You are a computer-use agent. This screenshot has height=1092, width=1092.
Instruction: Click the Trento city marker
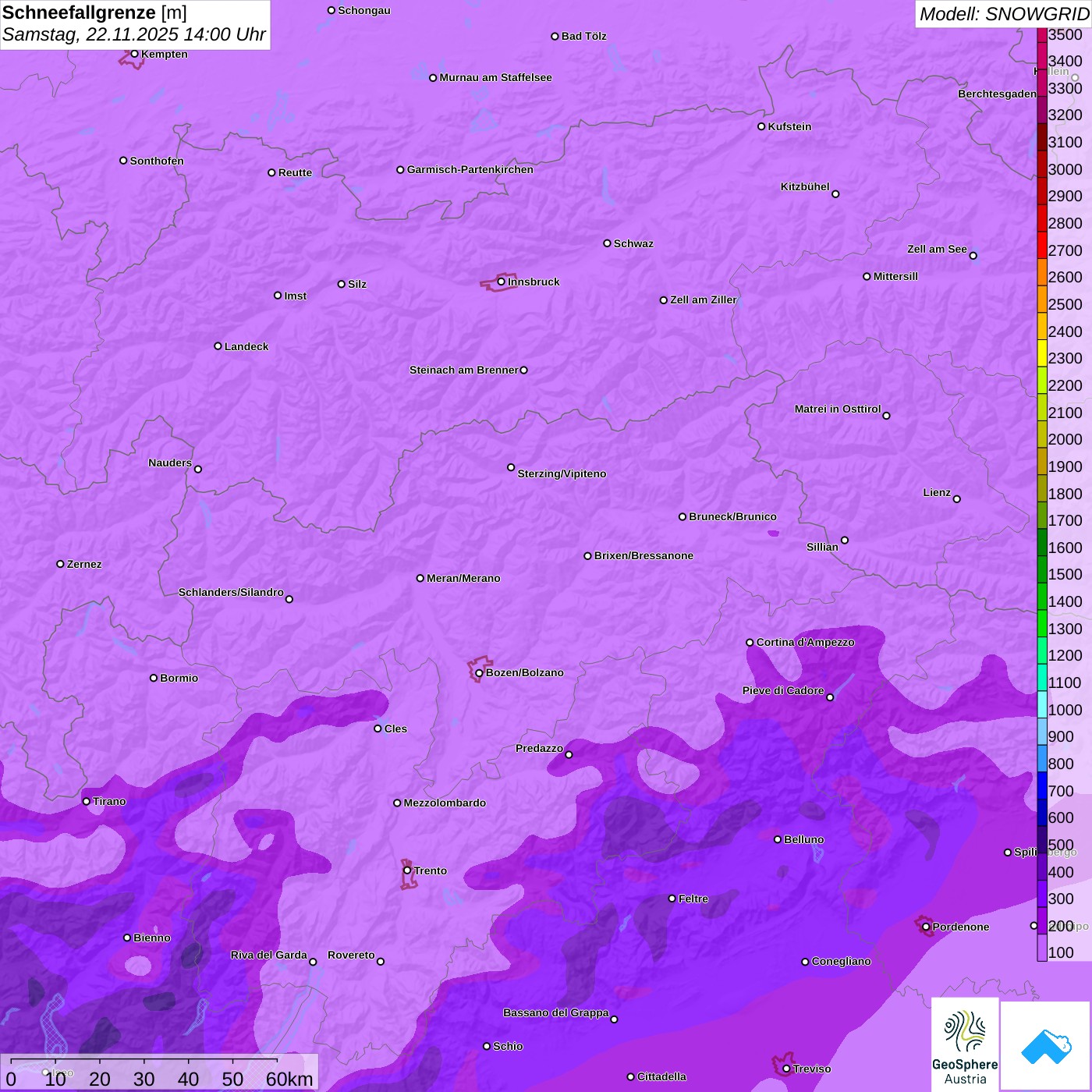407,870
